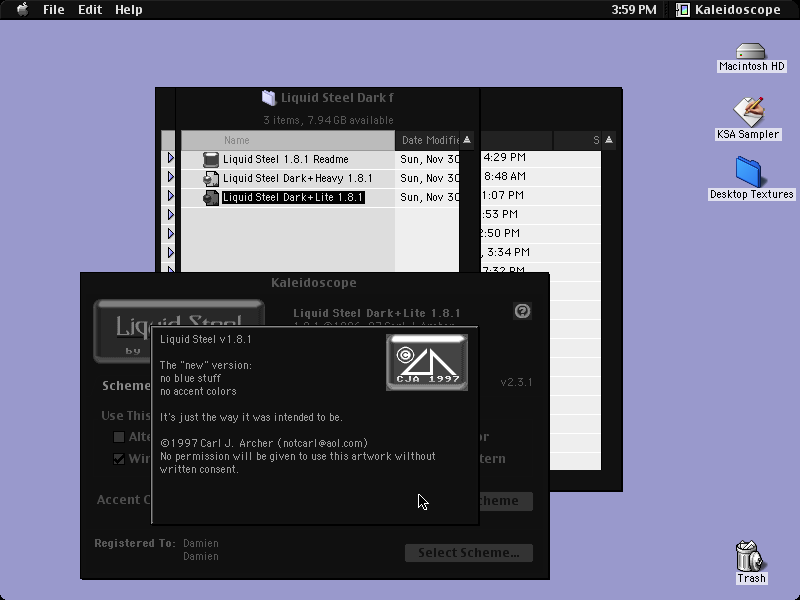Select the KSA Sampler desktop icon

click(748, 111)
